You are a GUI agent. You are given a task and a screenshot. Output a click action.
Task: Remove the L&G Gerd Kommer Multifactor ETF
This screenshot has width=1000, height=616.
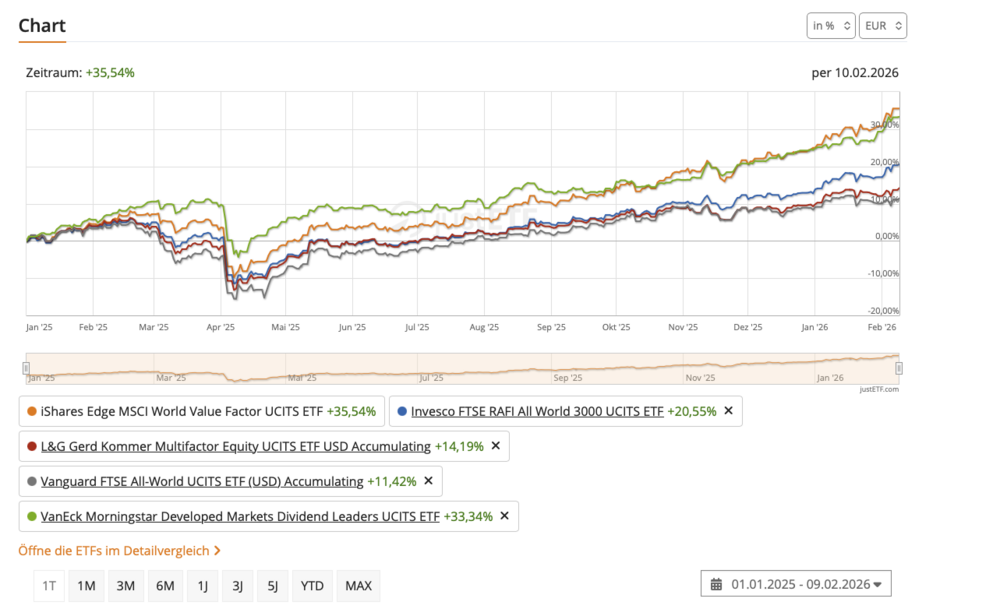pyautogui.click(x=496, y=446)
